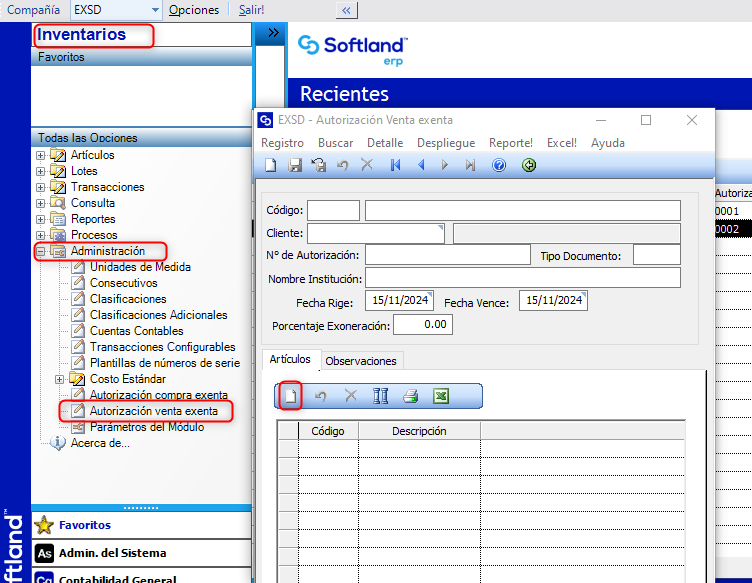Click the Fecha Vence date field
This screenshot has height=583, width=752.
tap(553, 301)
